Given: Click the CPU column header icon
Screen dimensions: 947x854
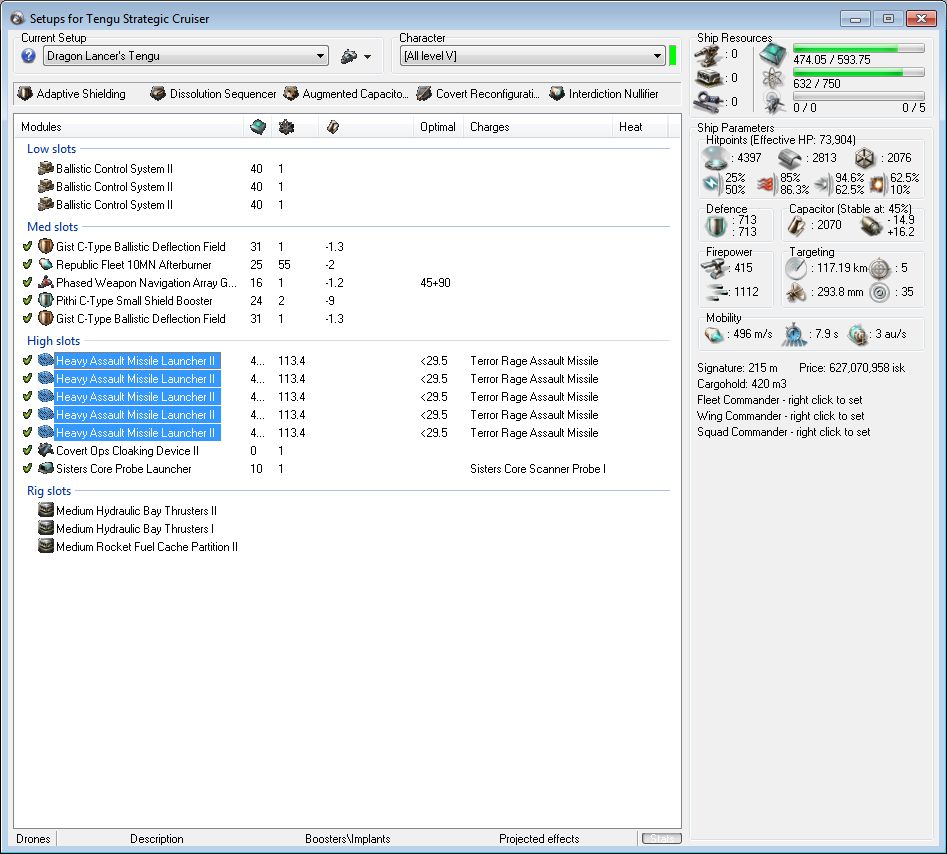Looking at the screenshot, I should [x=258, y=127].
